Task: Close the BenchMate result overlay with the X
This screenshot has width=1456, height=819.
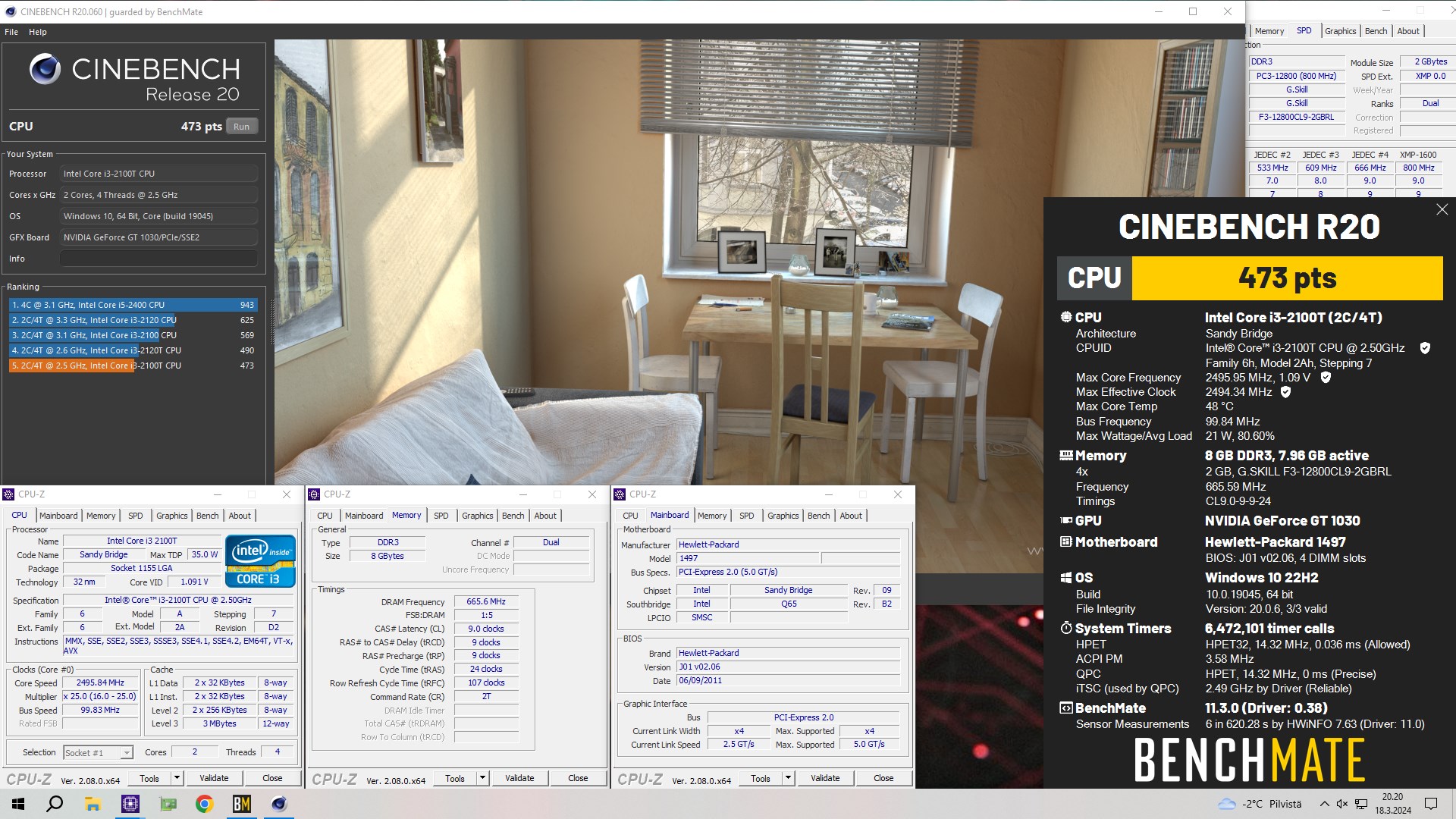Action: [1442, 209]
